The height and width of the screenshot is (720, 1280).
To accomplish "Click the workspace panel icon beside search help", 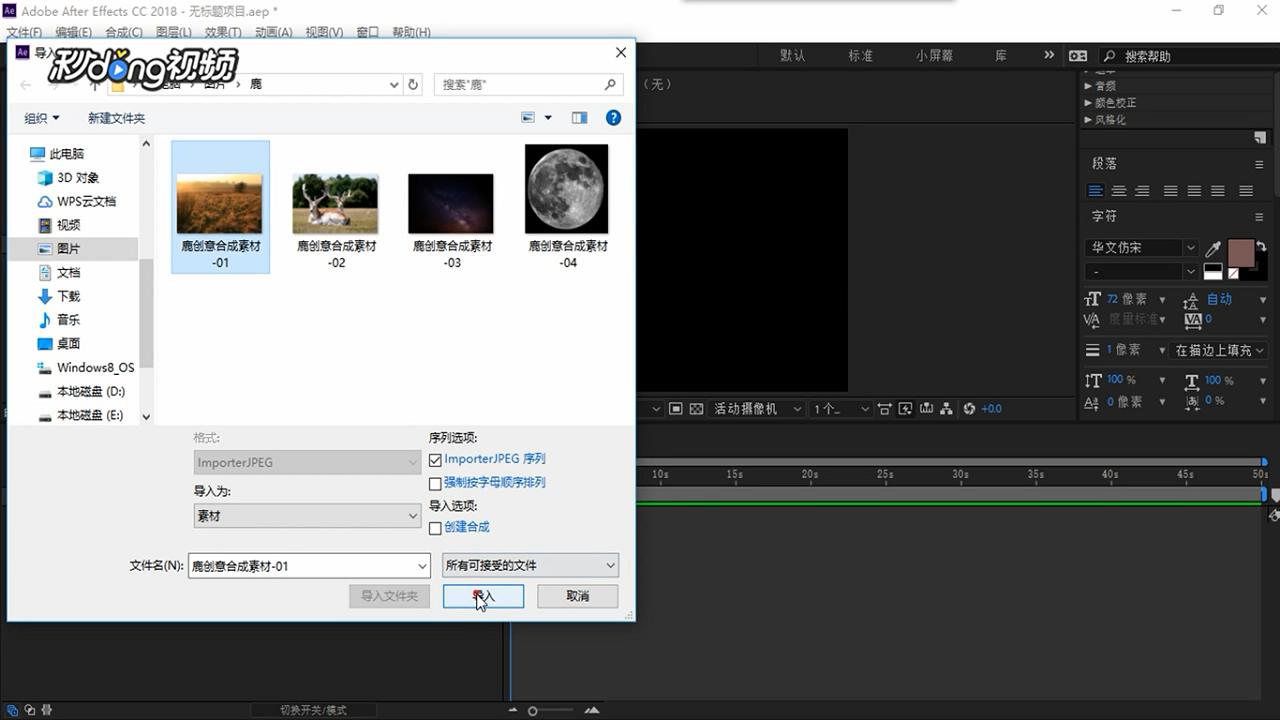I will 1078,56.
